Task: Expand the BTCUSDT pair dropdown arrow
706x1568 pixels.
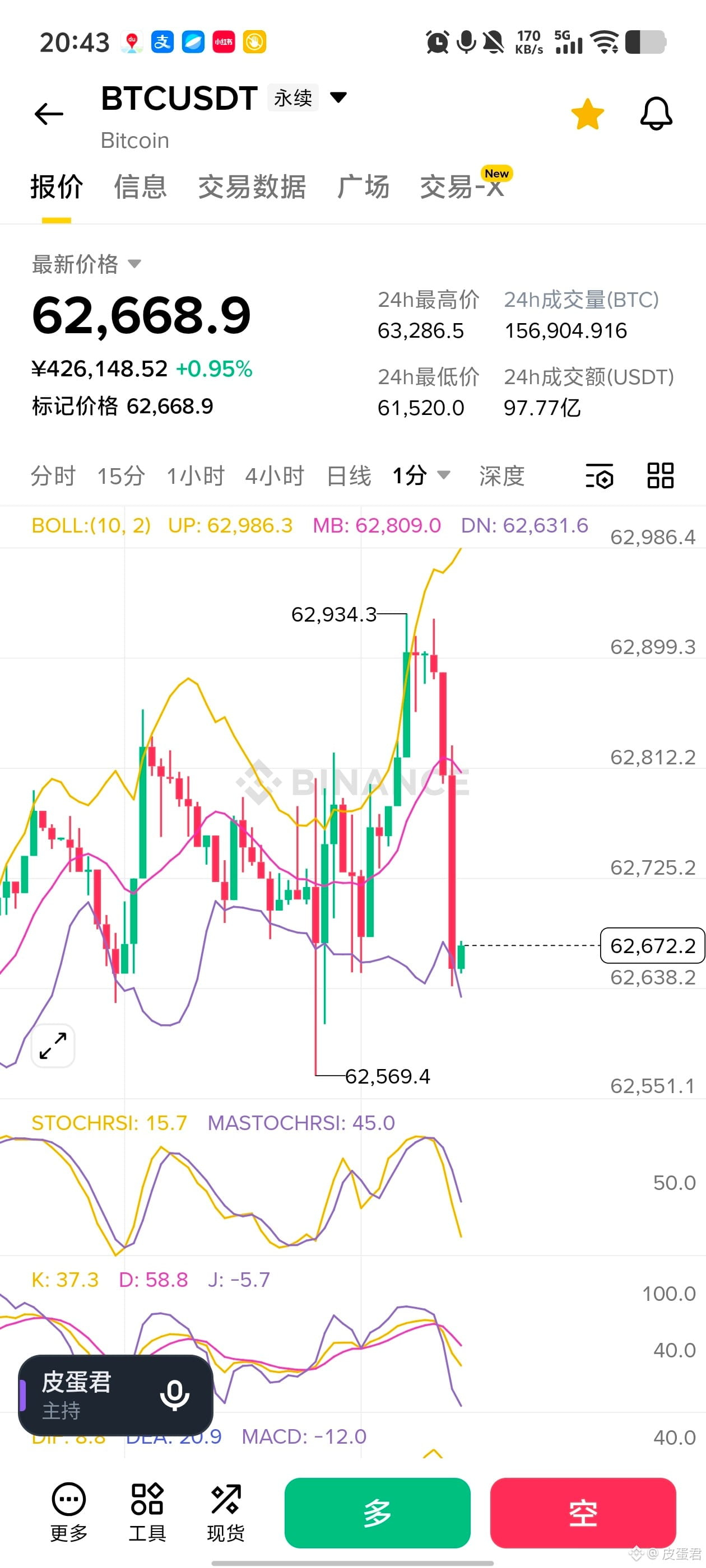Action: pos(338,97)
